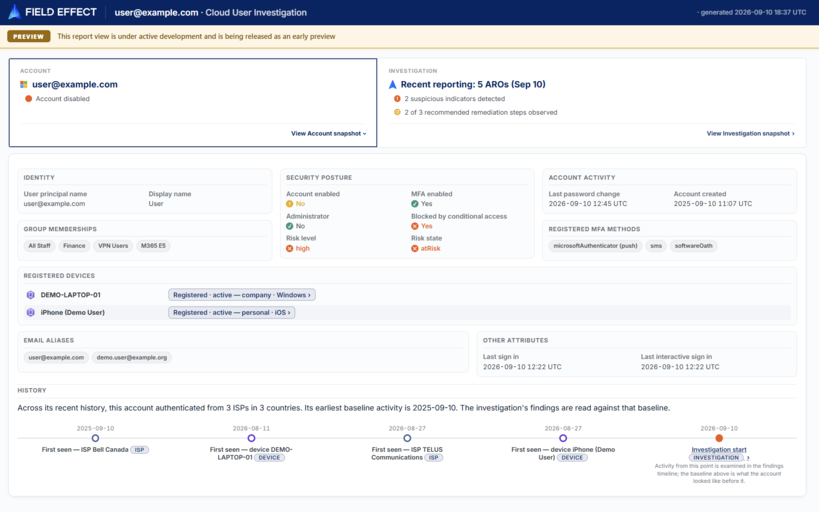Click the Last password change value 2026-09-10 12:45 UTC
819x512 pixels.
click(588, 204)
